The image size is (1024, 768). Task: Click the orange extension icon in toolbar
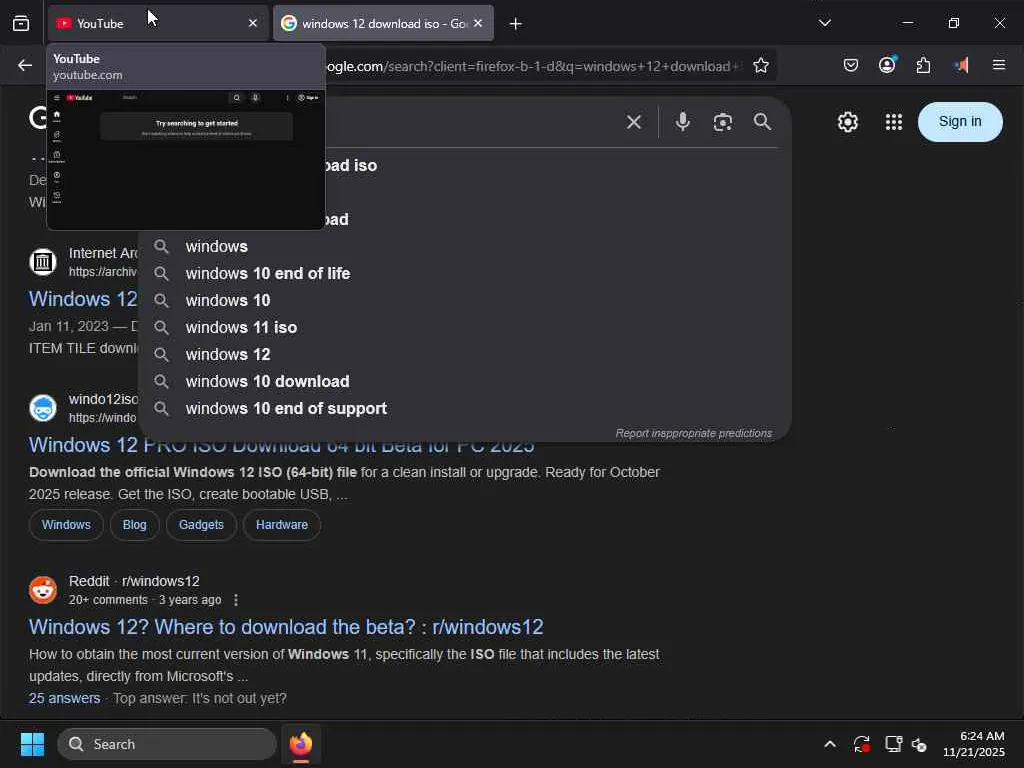point(961,65)
